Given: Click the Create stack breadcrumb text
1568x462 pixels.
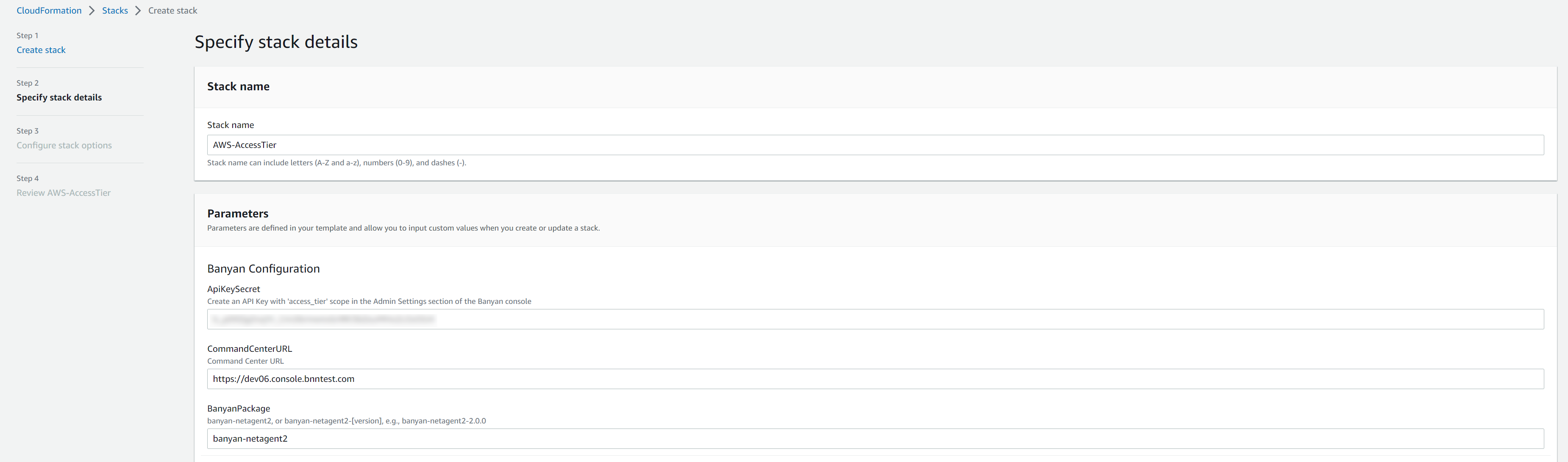Looking at the screenshot, I should 172,10.
